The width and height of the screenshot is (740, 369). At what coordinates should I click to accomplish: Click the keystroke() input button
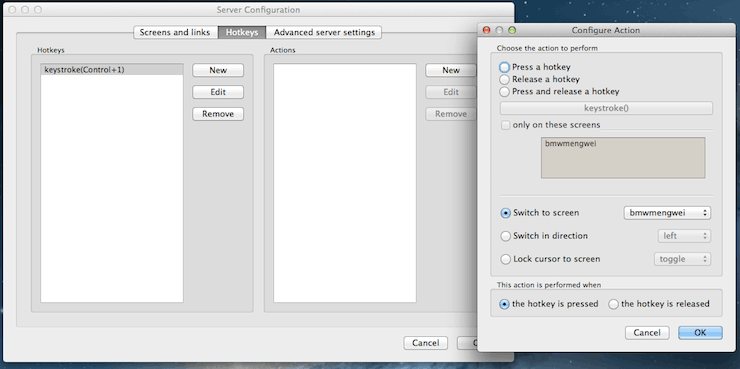point(606,108)
